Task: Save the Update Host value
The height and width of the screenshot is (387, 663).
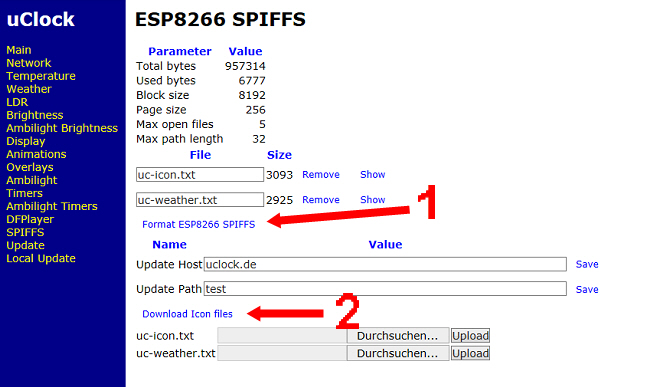Action: (x=587, y=264)
